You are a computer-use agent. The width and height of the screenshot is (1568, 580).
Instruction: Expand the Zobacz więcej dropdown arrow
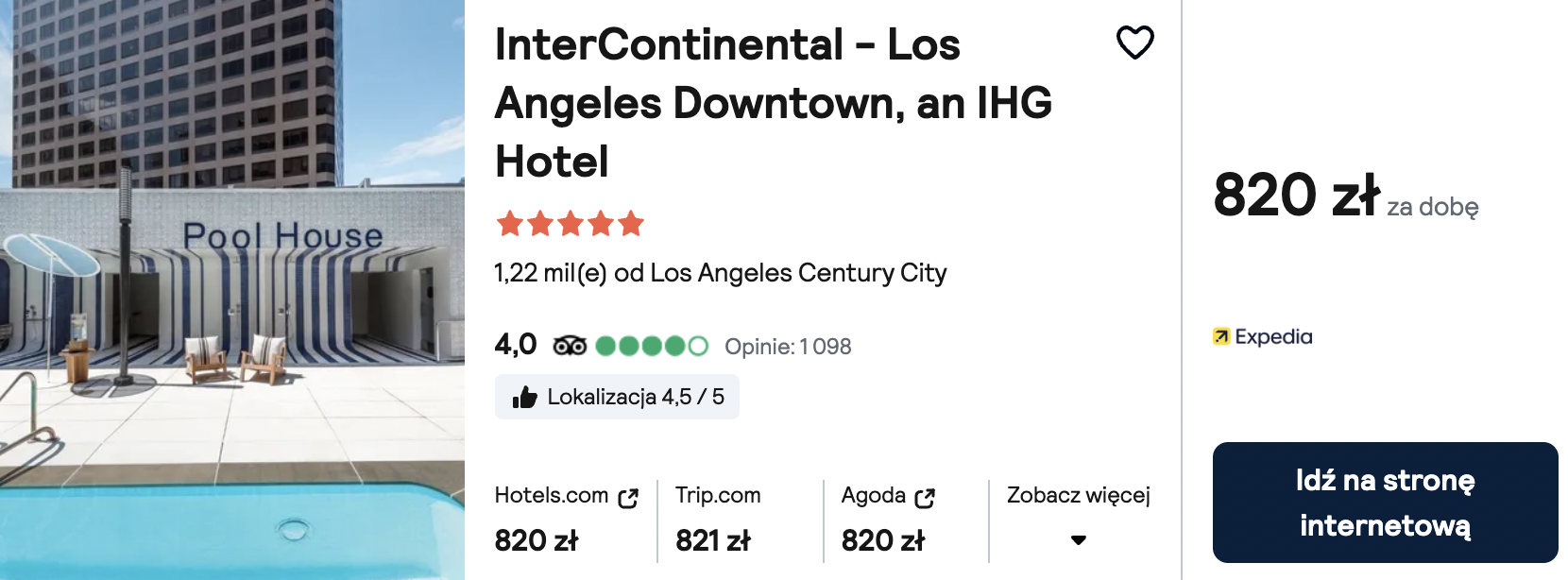point(1079,540)
